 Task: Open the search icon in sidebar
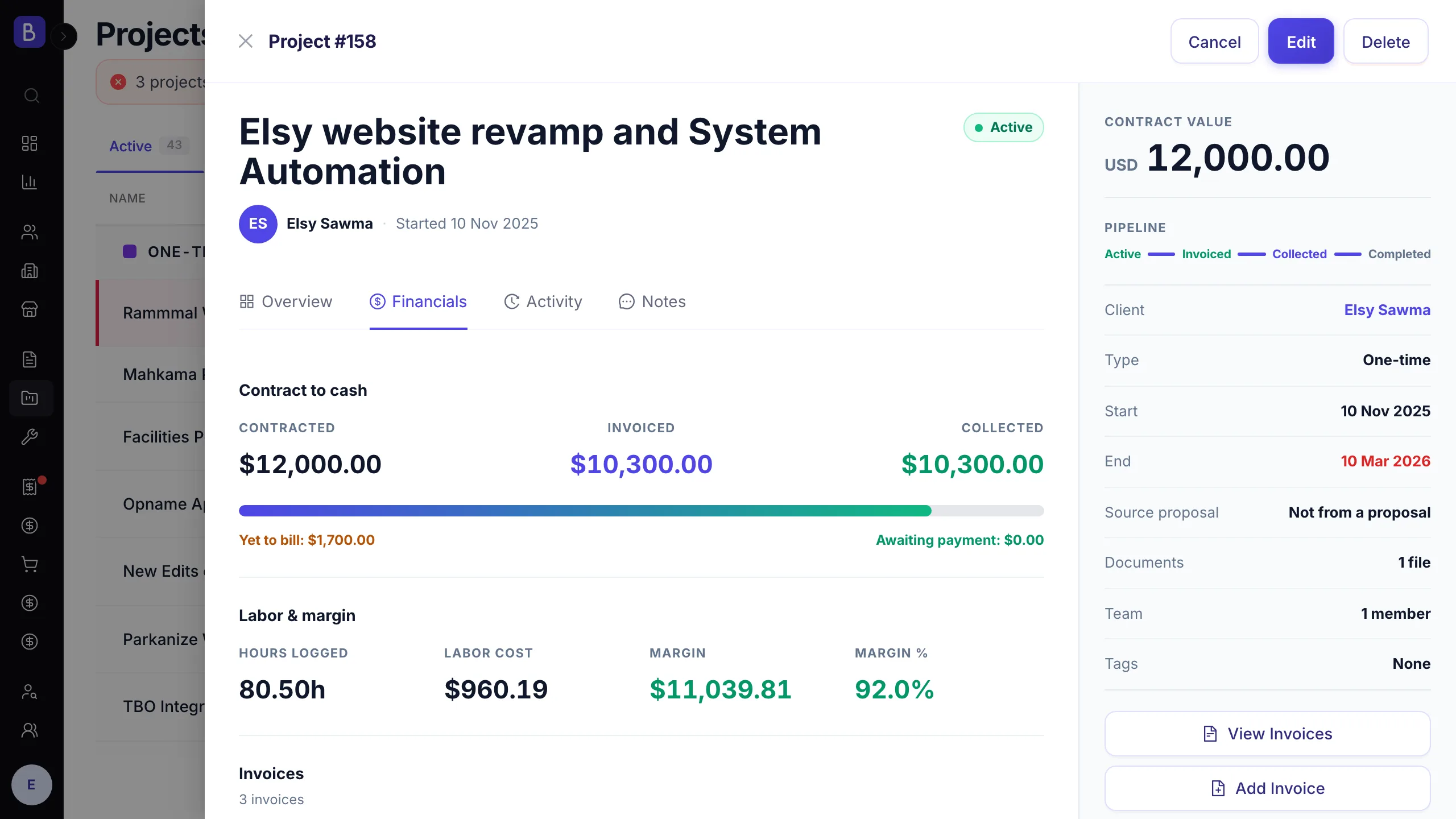[x=31, y=95]
